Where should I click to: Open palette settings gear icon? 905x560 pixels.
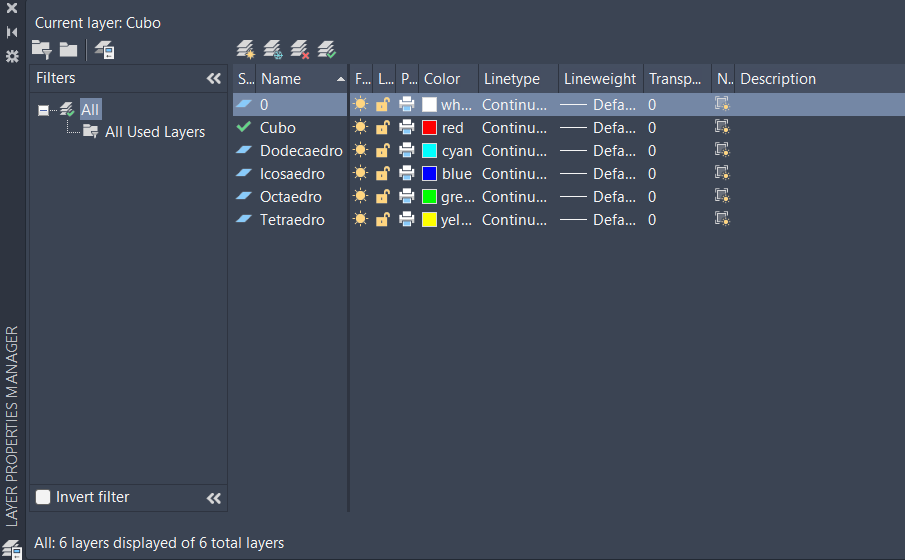click(12, 56)
